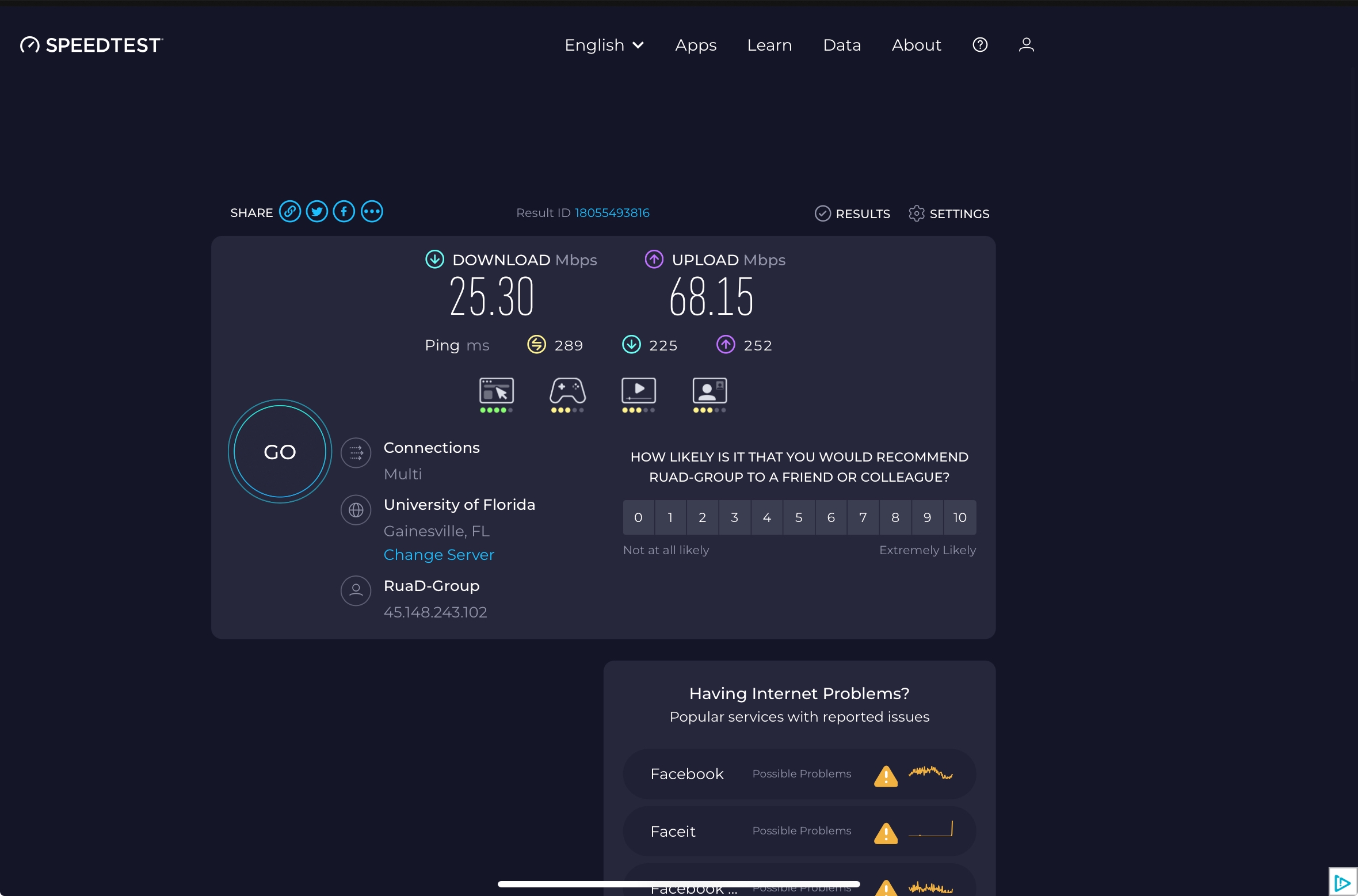Click the 45.148.243.102 IP address text
The image size is (1358, 896).
pyautogui.click(x=436, y=612)
